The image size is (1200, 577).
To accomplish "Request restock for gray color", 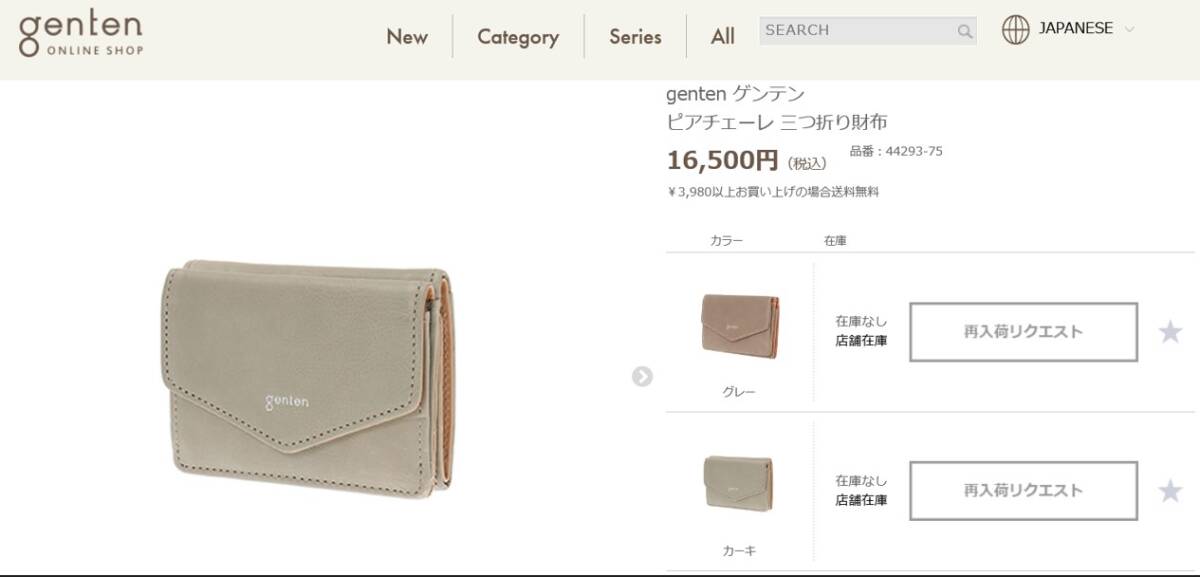I will [1023, 332].
